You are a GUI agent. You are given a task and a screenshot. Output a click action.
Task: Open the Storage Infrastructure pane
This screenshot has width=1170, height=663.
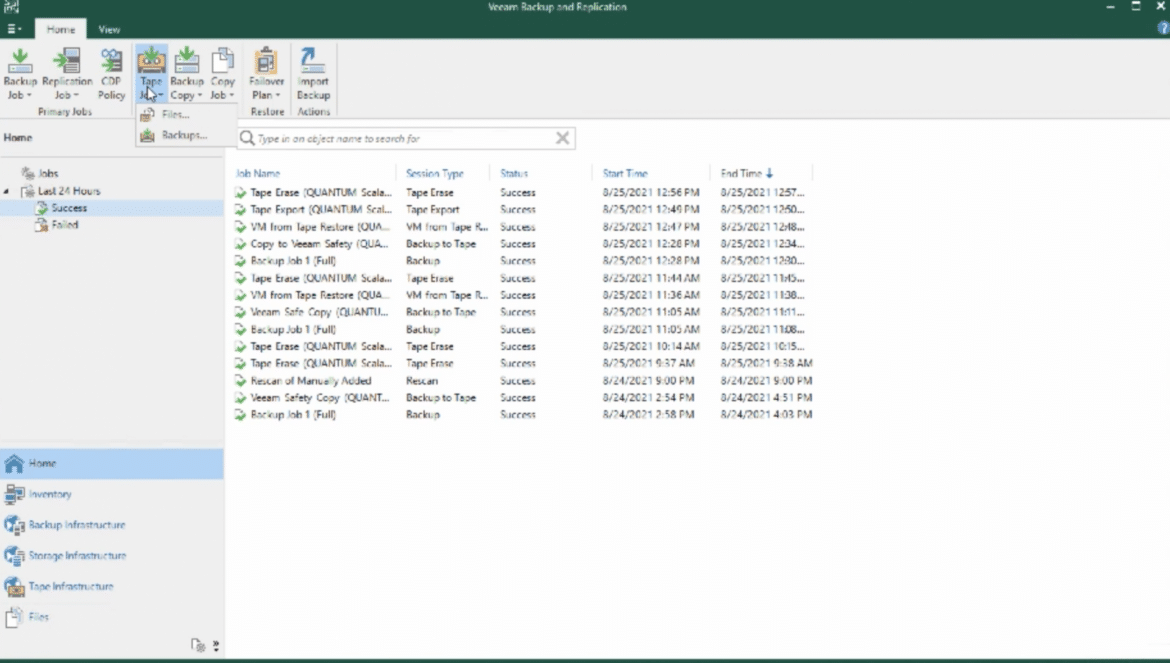point(112,556)
